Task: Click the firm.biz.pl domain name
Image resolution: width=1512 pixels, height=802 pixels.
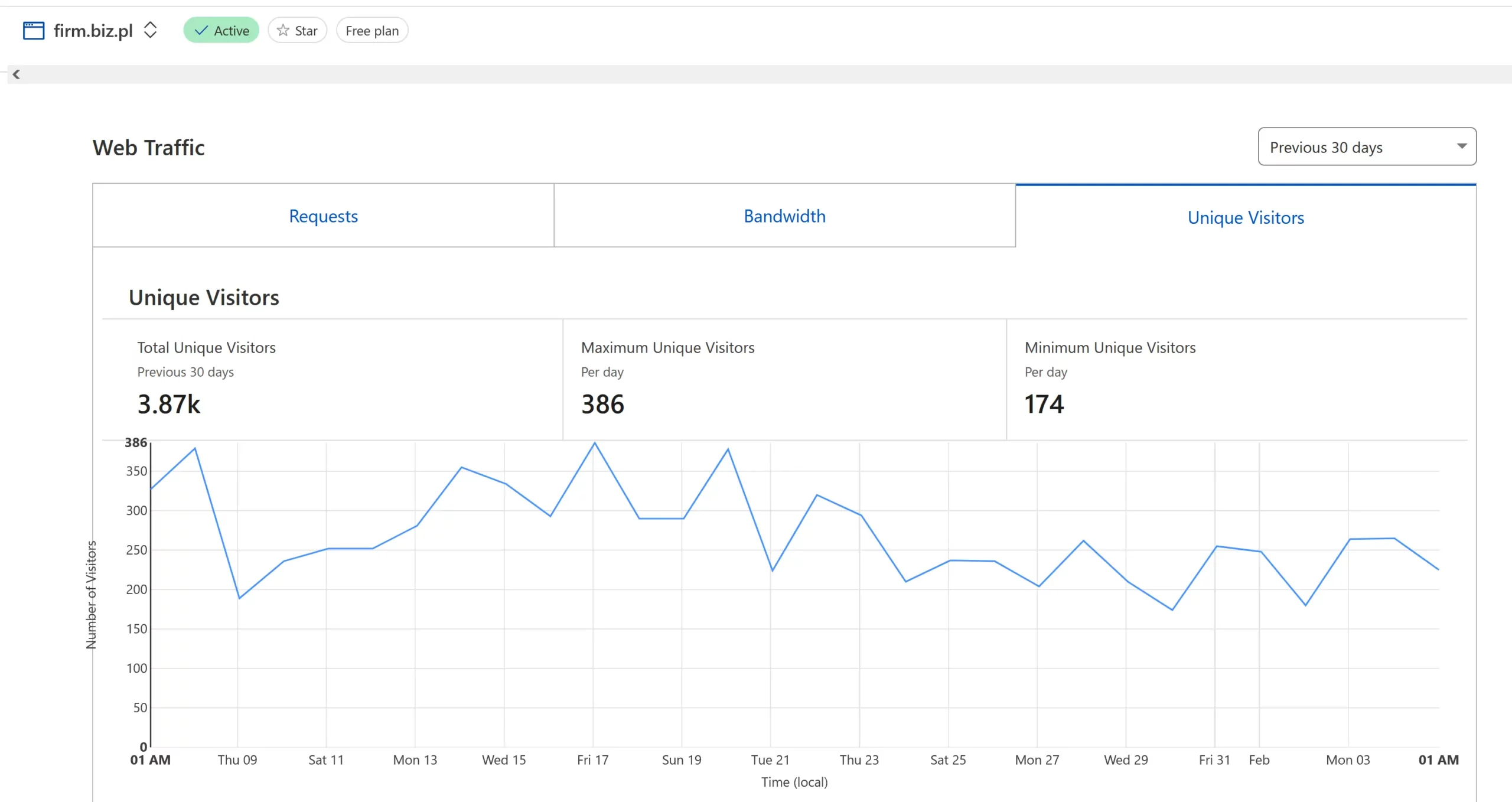Action: (x=93, y=30)
